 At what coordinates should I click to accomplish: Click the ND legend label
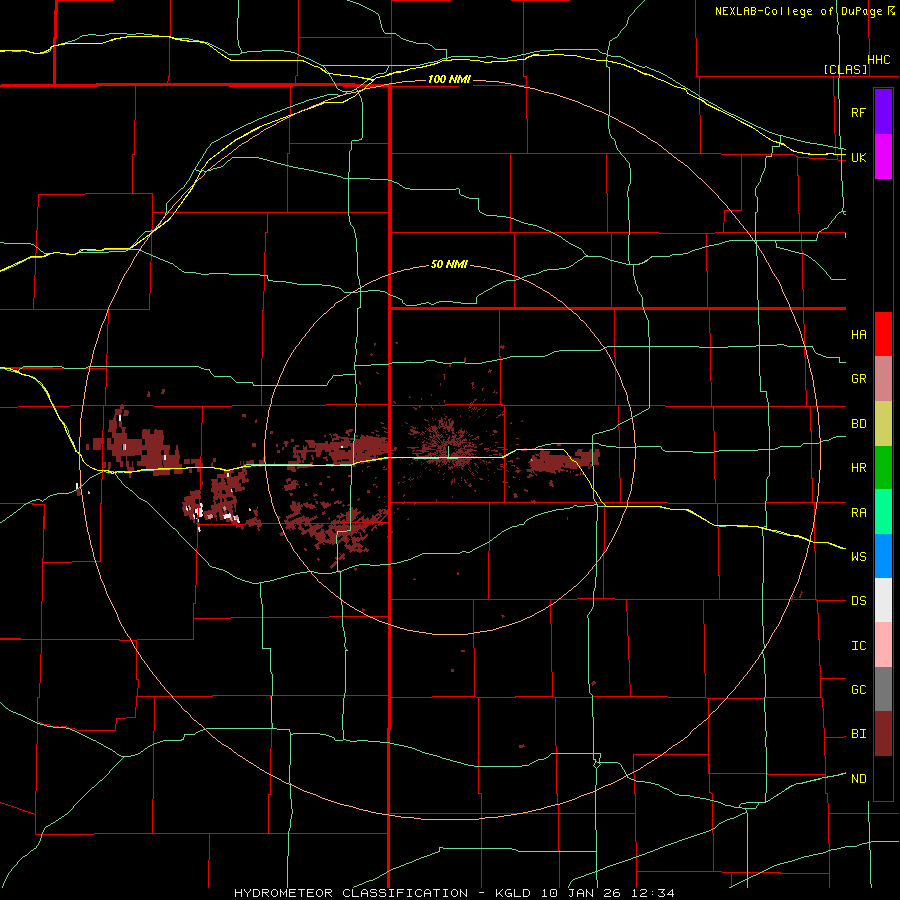click(858, 778)
